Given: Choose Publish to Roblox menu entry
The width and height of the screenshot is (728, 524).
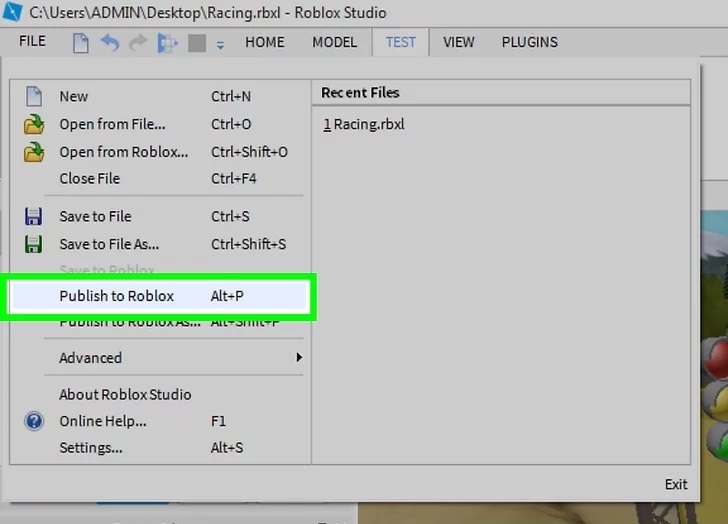Looking at the screenshot, I should tap(159, 296).
